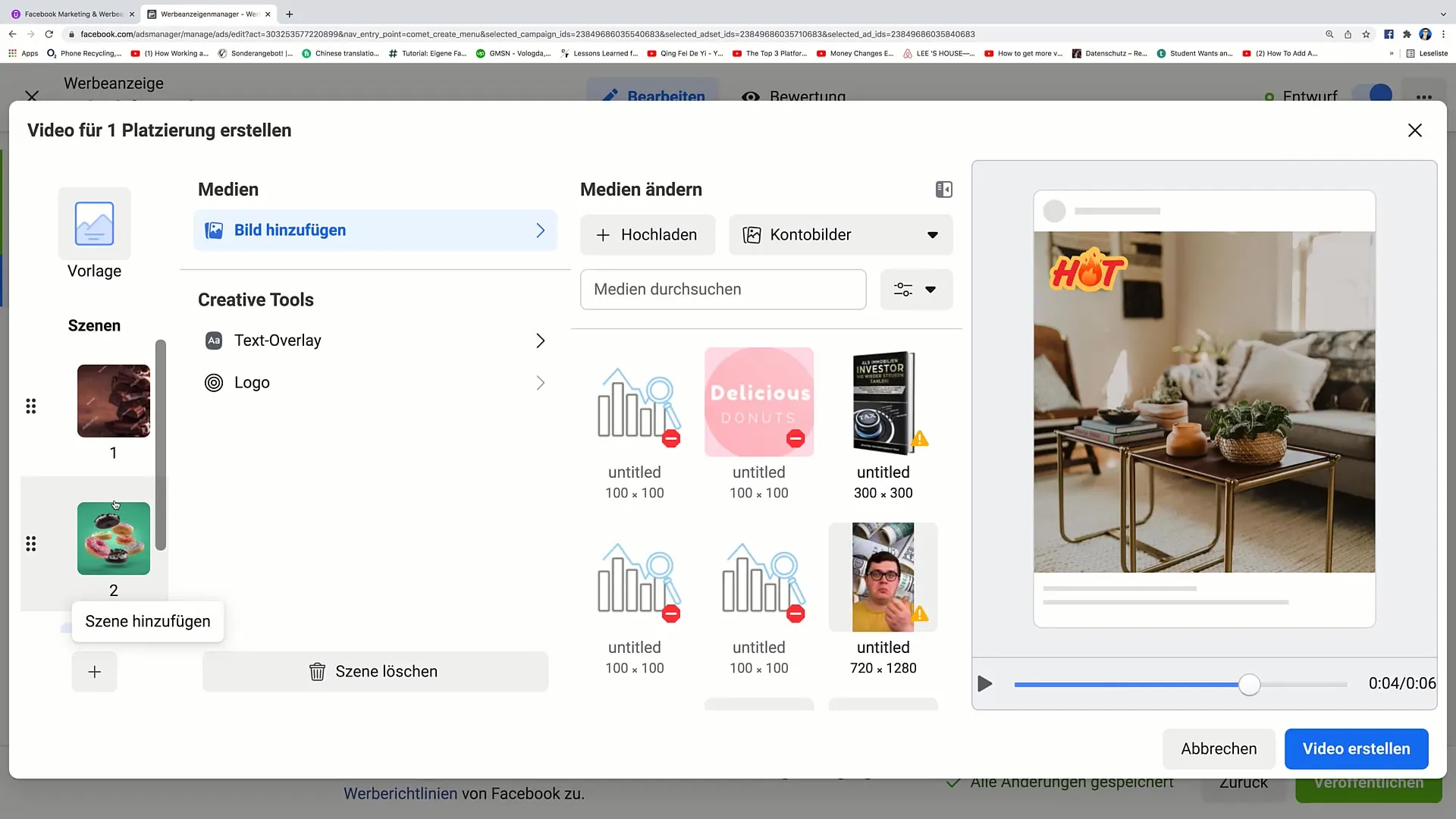Switch to Bewertung tab in background
Image resolution: width=1456 pixels, height=819 pixels.
(793, 96)
